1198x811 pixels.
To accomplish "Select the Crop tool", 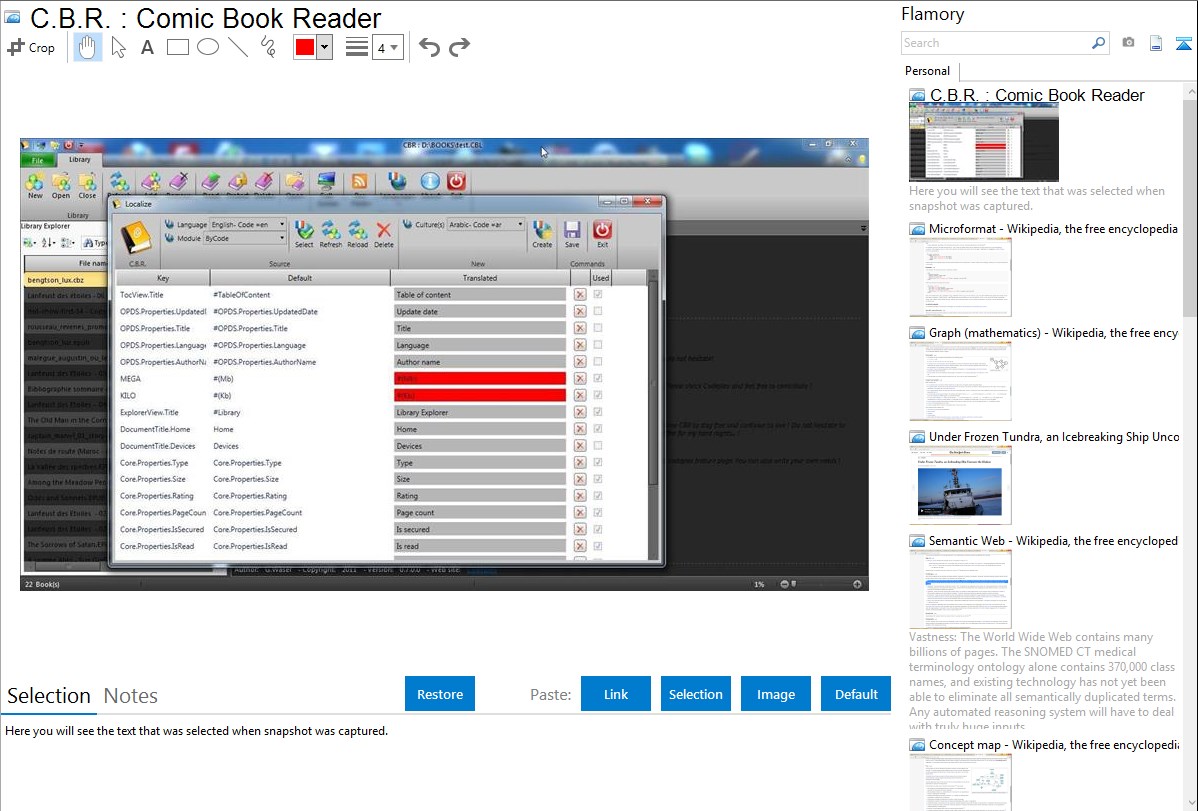I will [31, 47].
